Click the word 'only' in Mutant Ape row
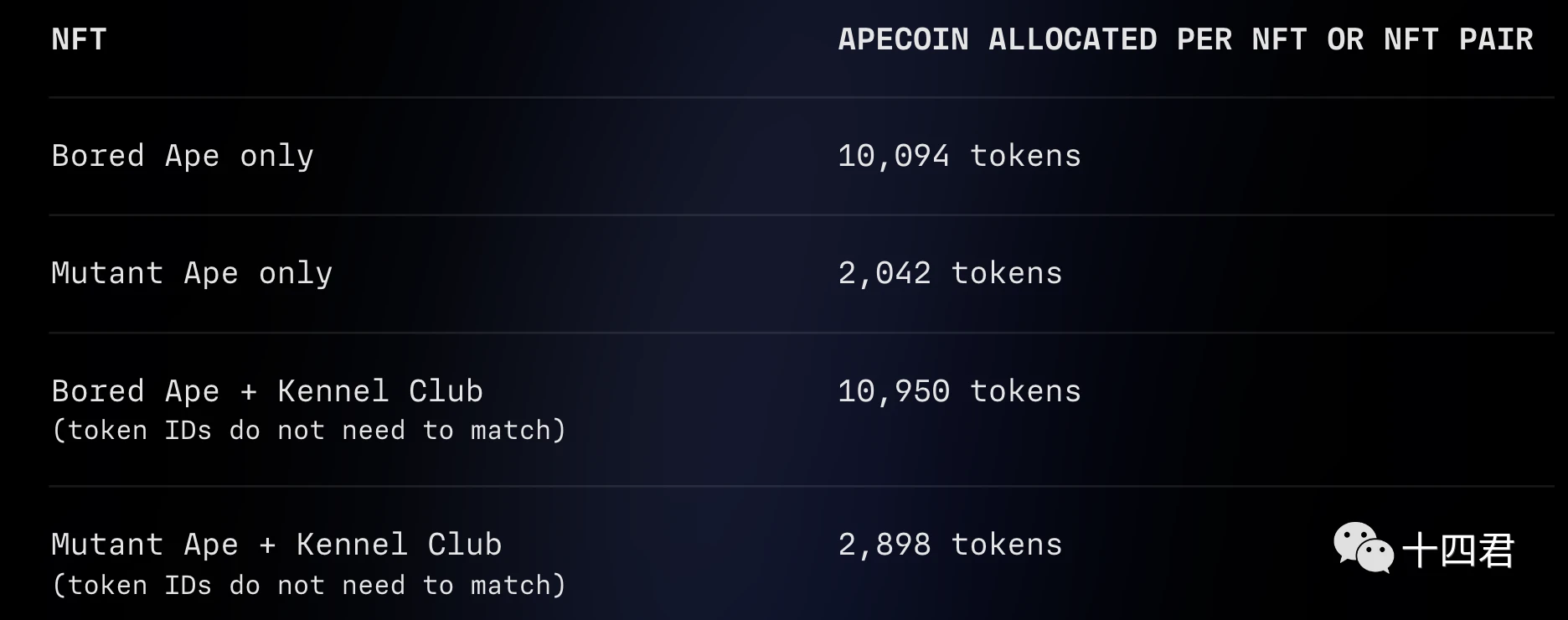 coord(296,273)
